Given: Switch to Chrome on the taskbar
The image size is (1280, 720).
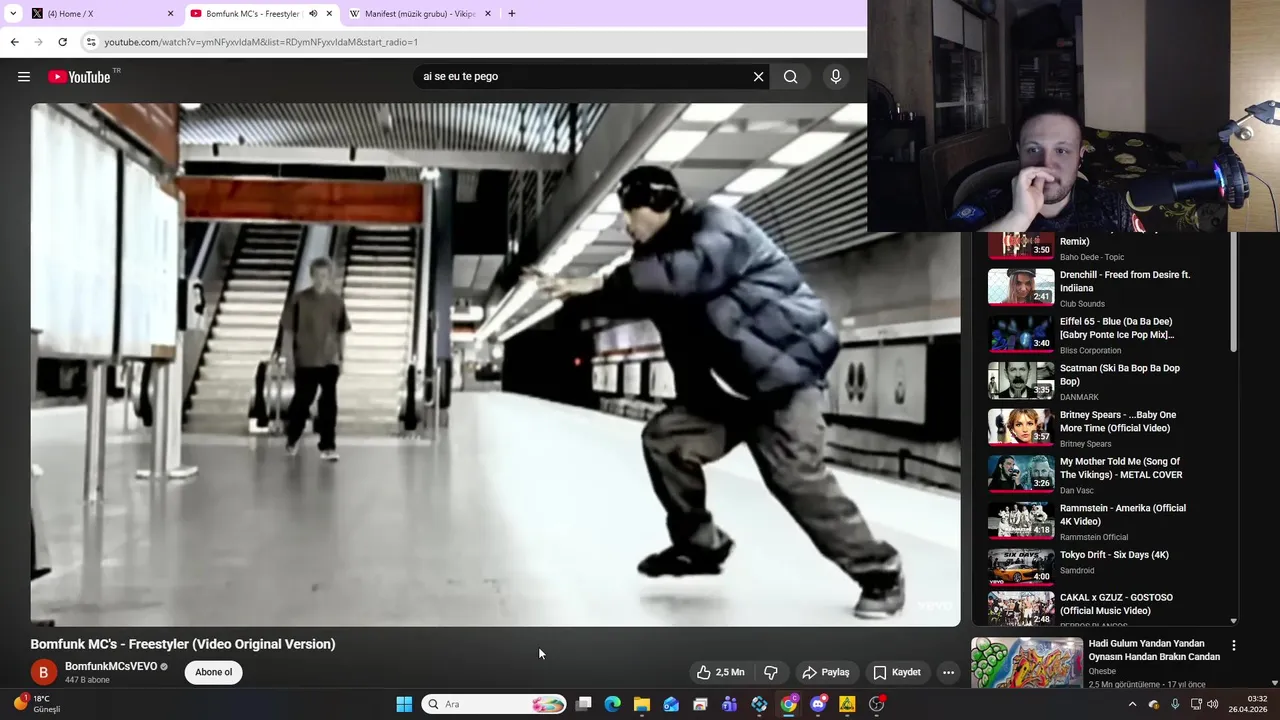Looking at the screenshot, I should [789, 704].
